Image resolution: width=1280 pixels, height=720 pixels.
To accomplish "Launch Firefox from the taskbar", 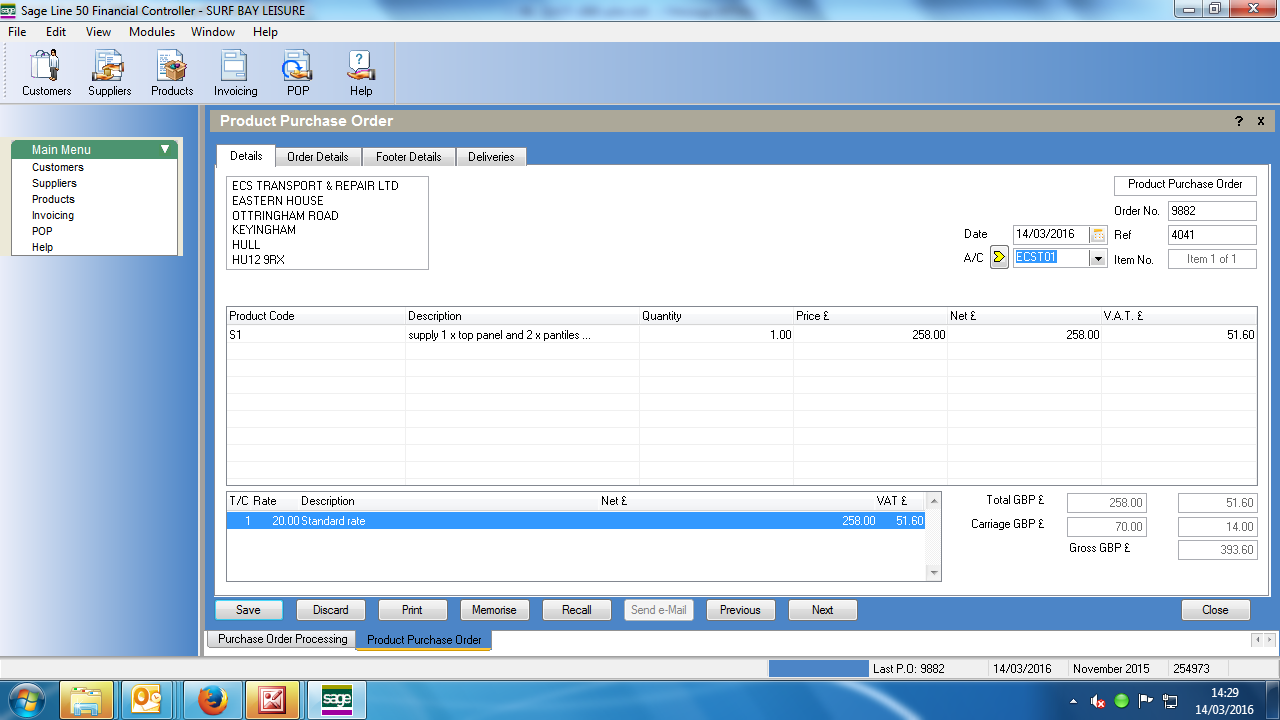I will click(212, 701).
